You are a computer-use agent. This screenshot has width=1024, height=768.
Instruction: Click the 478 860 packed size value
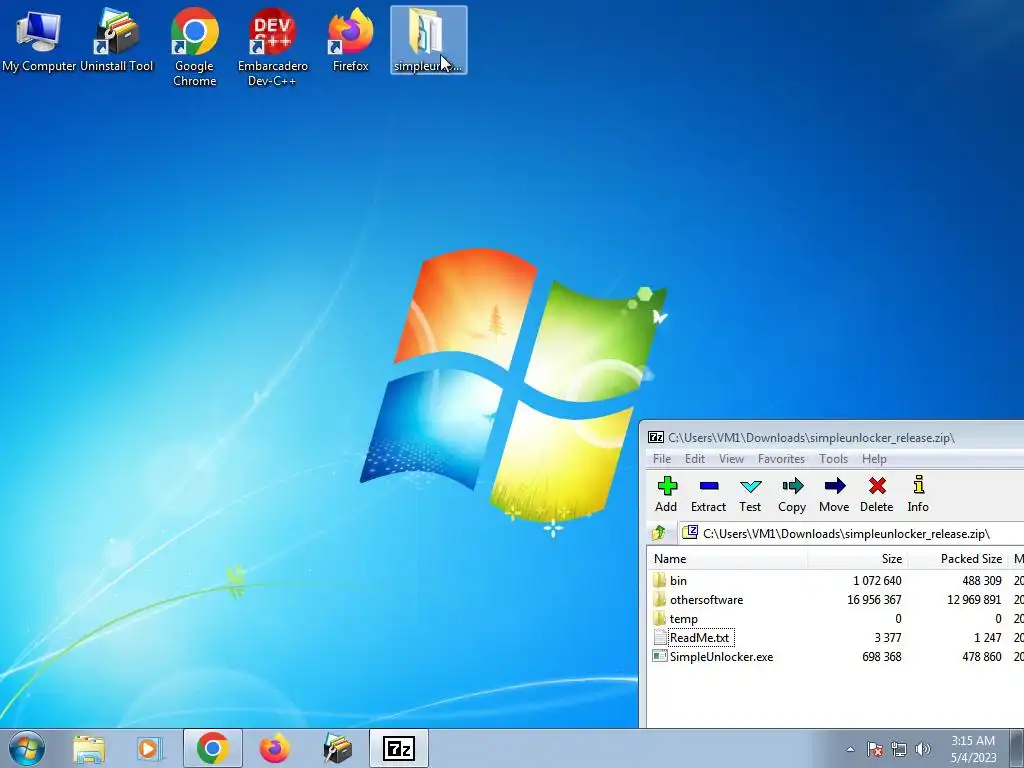point(982,657)
